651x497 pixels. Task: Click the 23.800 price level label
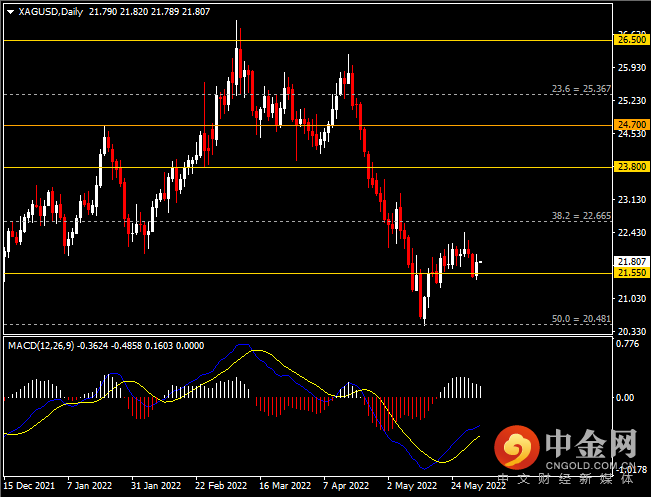coord(631,167)
